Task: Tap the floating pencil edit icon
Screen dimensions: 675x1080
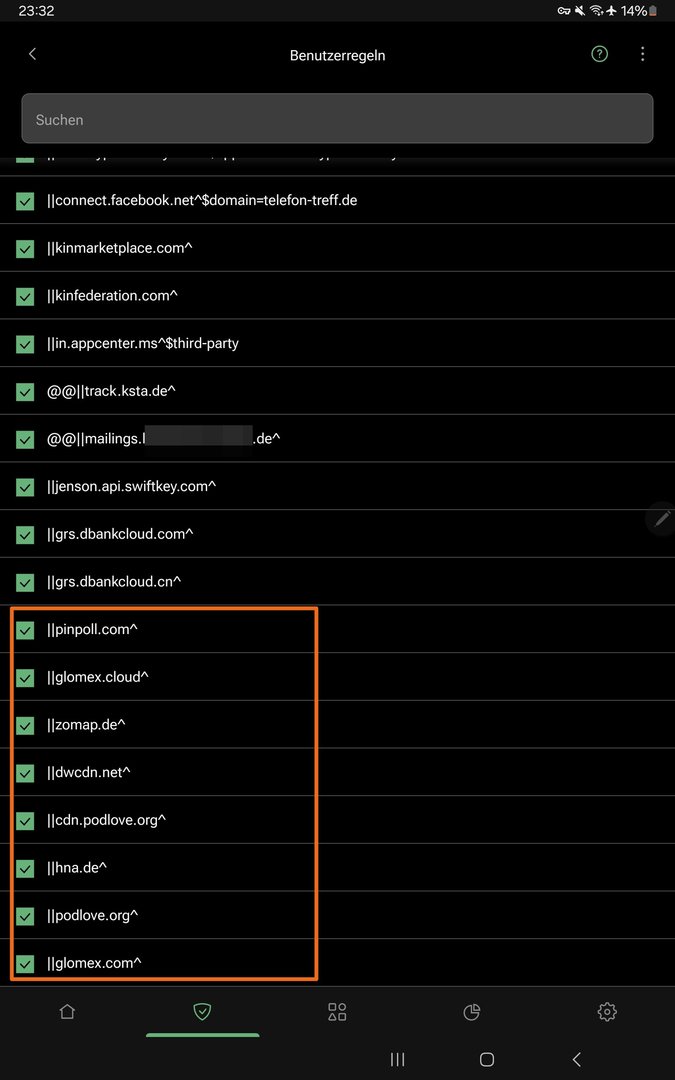Action: 661,518
